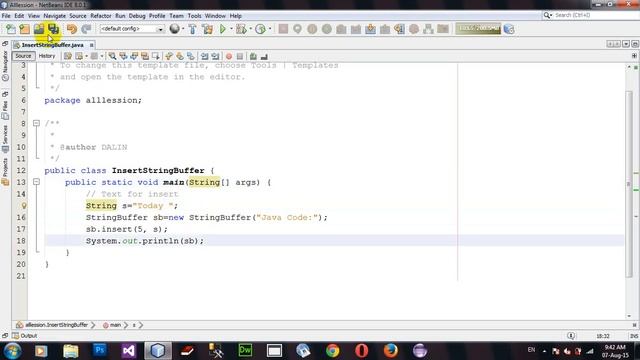640x360 pixels.
Task: Click the Toggle Rectangular Selection icon
Action: 156,56
